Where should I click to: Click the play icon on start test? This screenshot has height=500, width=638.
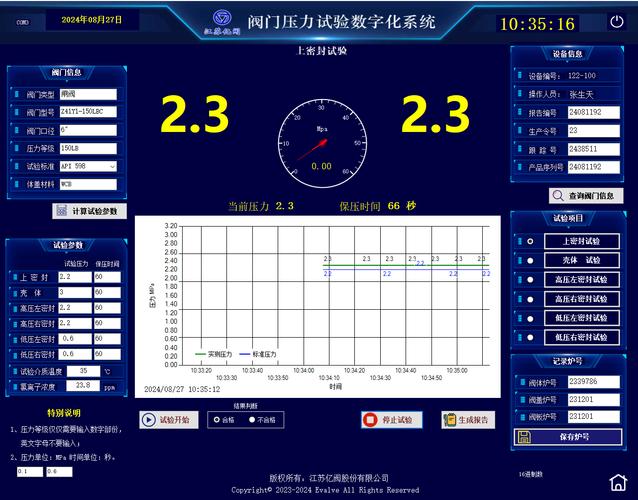tap(149, 419)
